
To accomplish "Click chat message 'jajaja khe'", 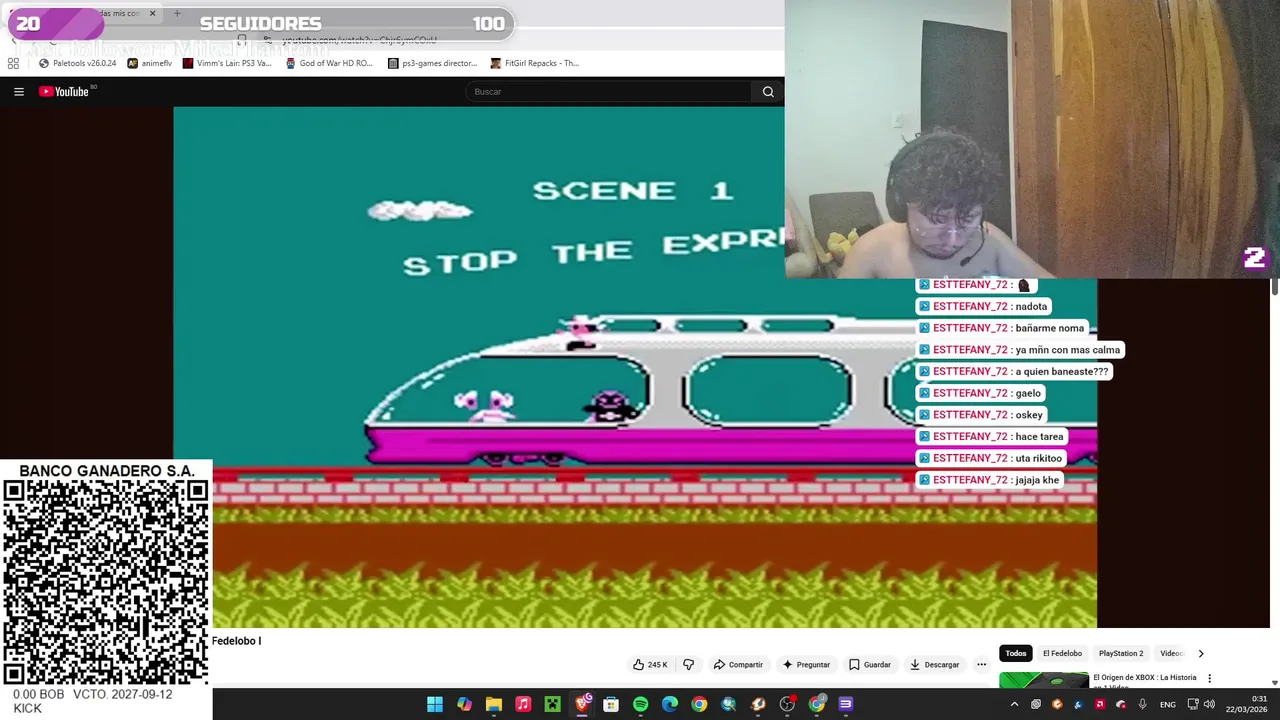I will (988, 480).
